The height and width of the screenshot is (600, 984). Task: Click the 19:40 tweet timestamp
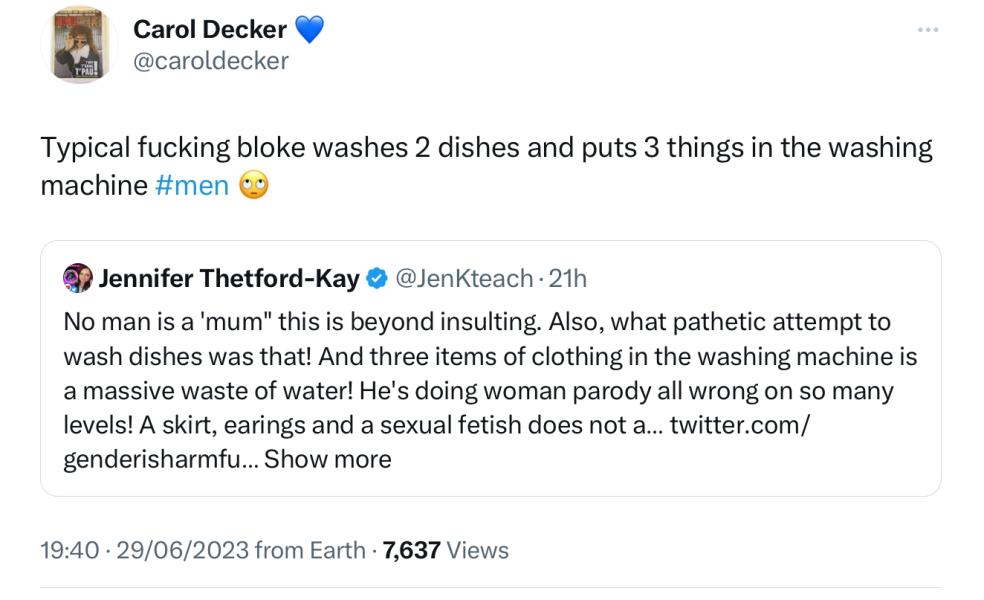click(x=66, y=550)
